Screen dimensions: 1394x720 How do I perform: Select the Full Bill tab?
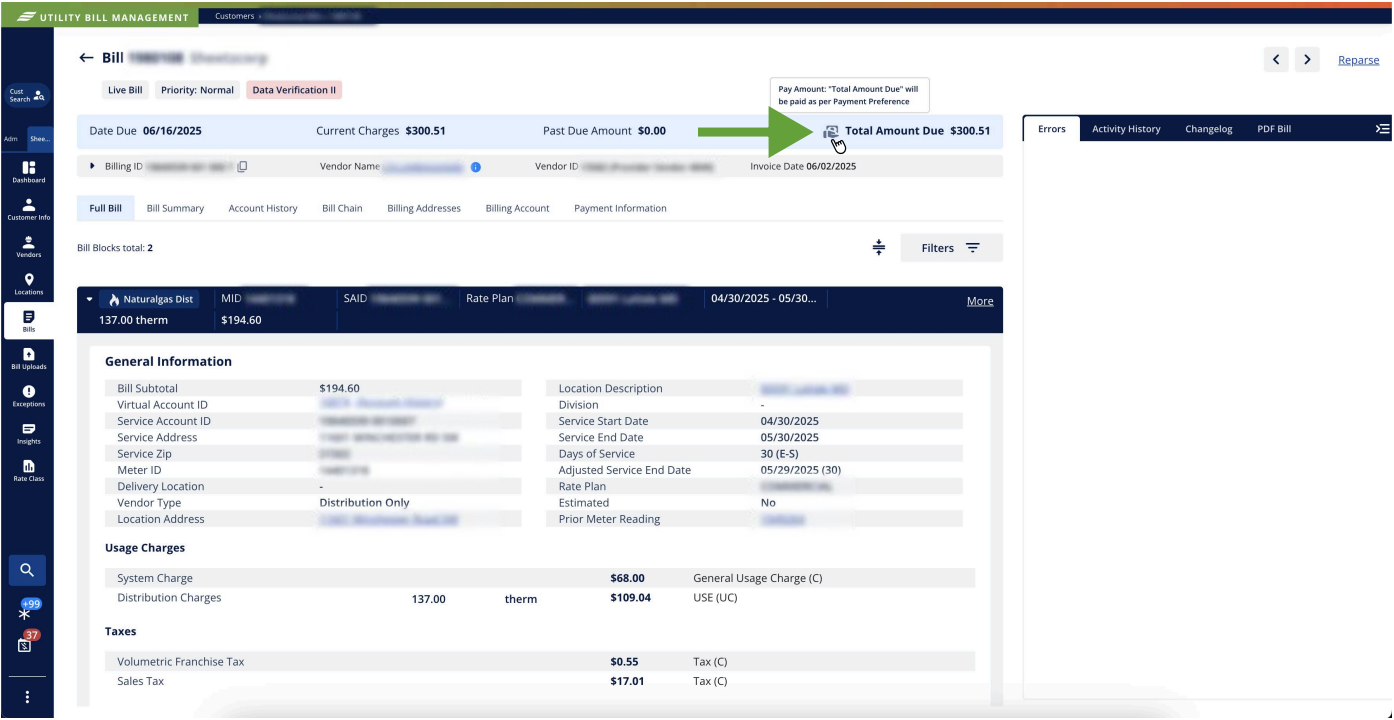tap(105, 208)
